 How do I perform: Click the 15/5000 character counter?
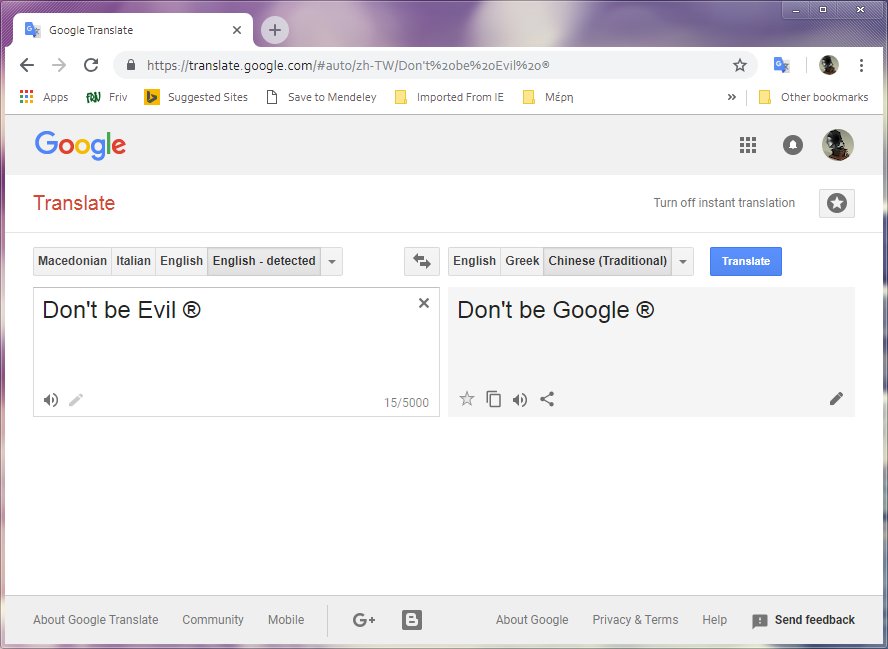coord(406,403)
